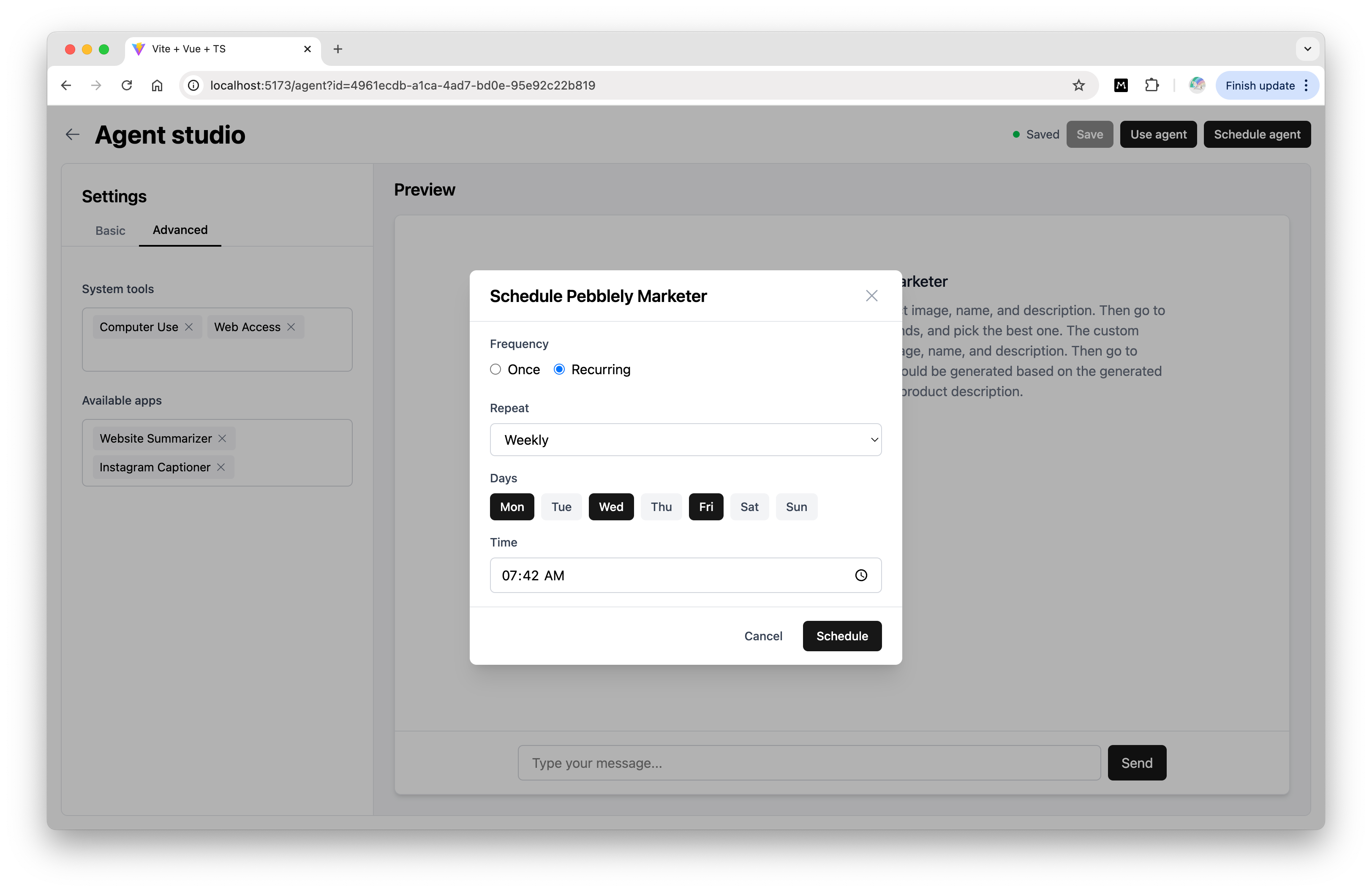Screen dimensions: 1372x892
Task: Select the Recurring frequency radio button
Action: tap(558, 370)
